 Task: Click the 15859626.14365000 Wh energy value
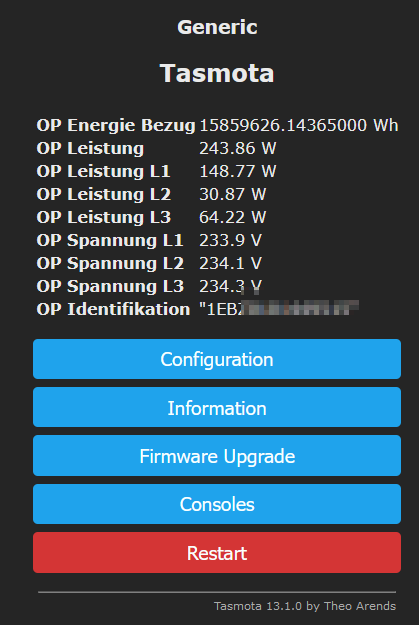[299, 125]
